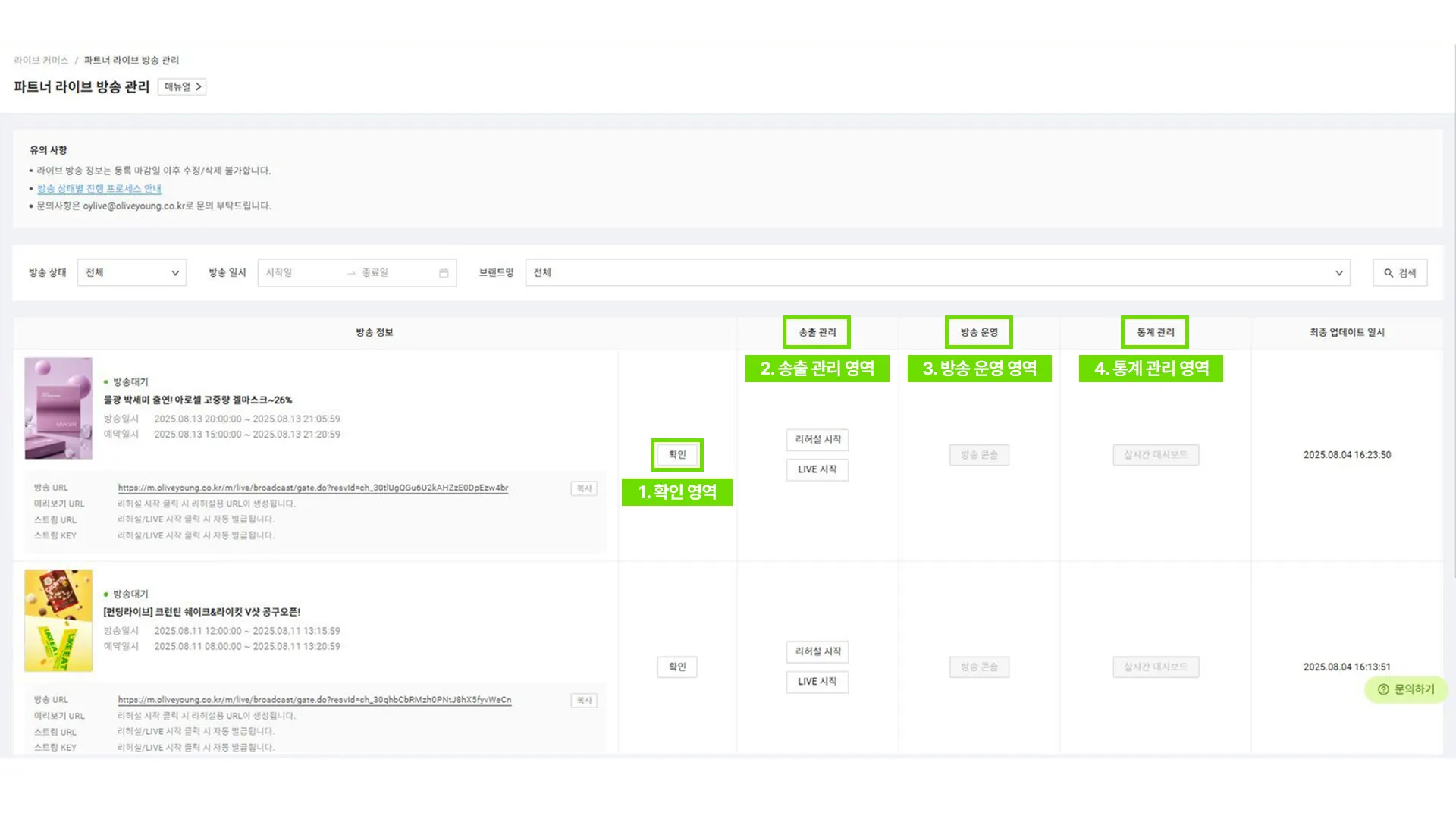
Task: Start rehearsal for the first broadcast
Action: [x=817, y=440]
